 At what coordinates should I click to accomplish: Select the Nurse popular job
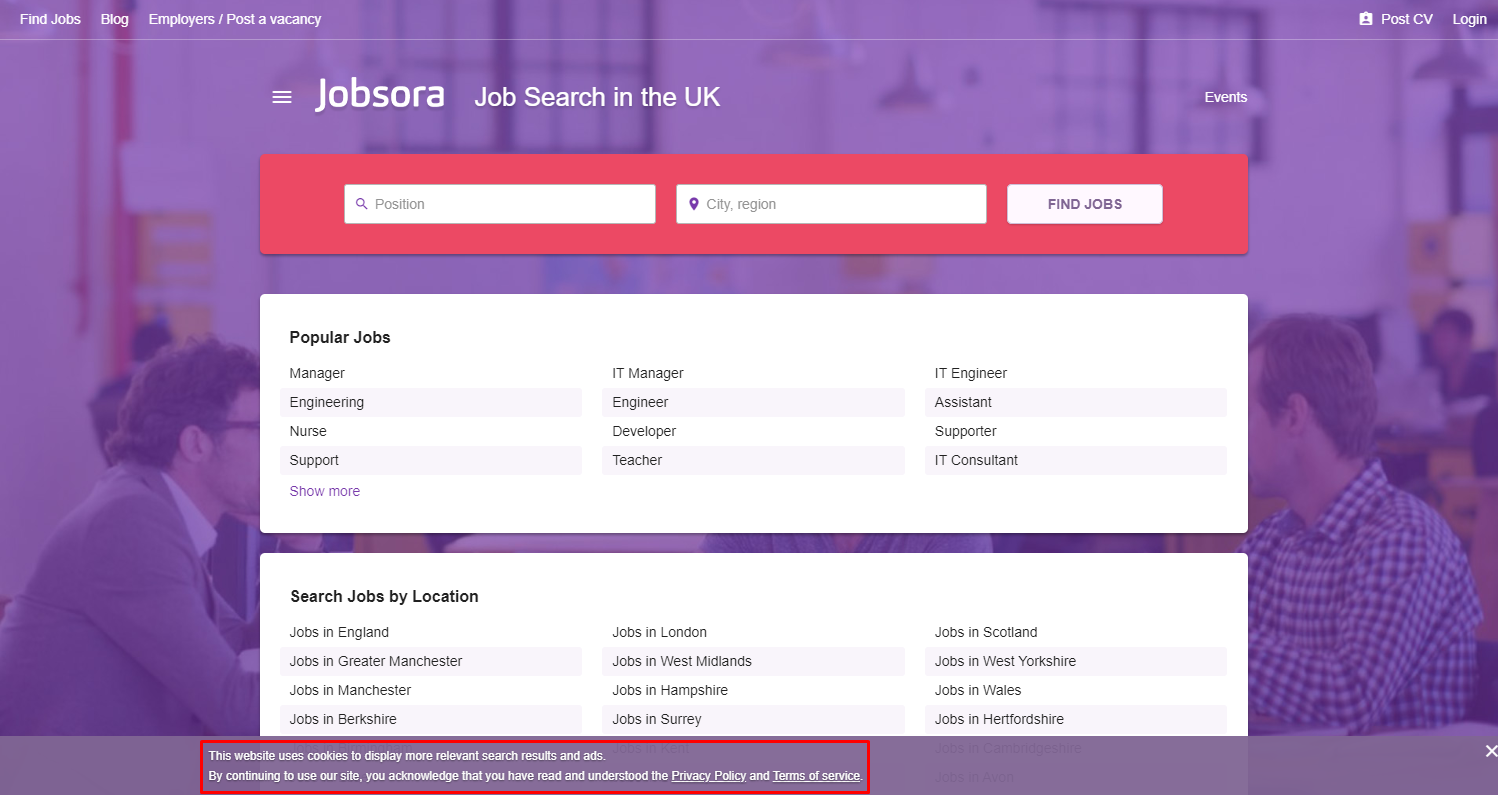308,431
